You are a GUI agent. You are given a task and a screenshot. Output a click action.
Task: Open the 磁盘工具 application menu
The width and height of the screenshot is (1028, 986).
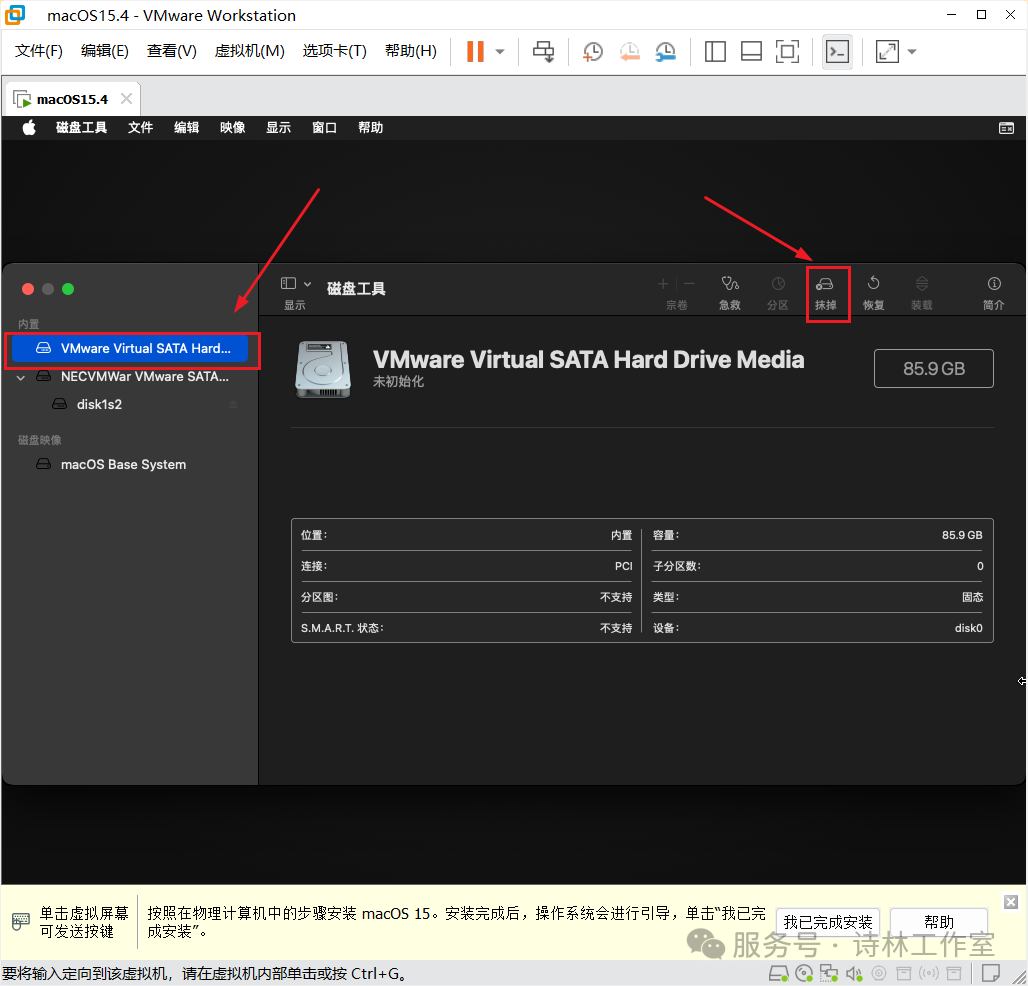81,128
